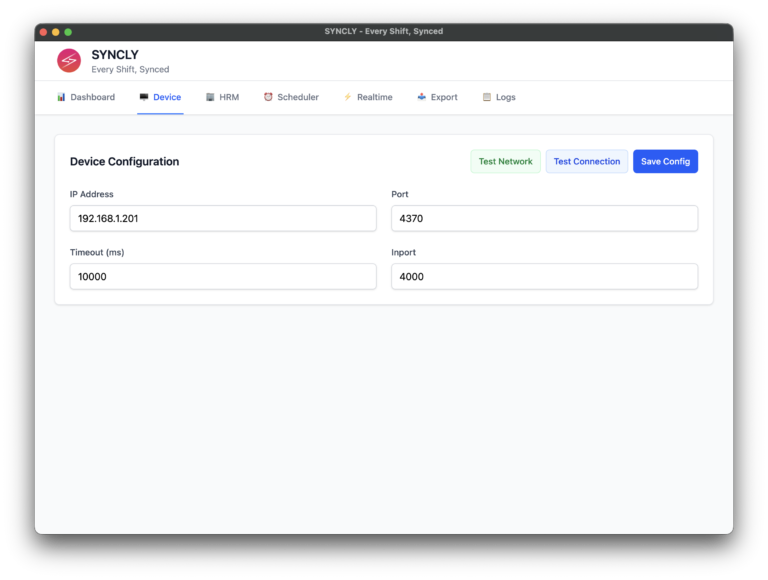Click the SYNCLY logo icon
Image resolution: width=768 pixels, height=580 pixels.
[69, 61]
